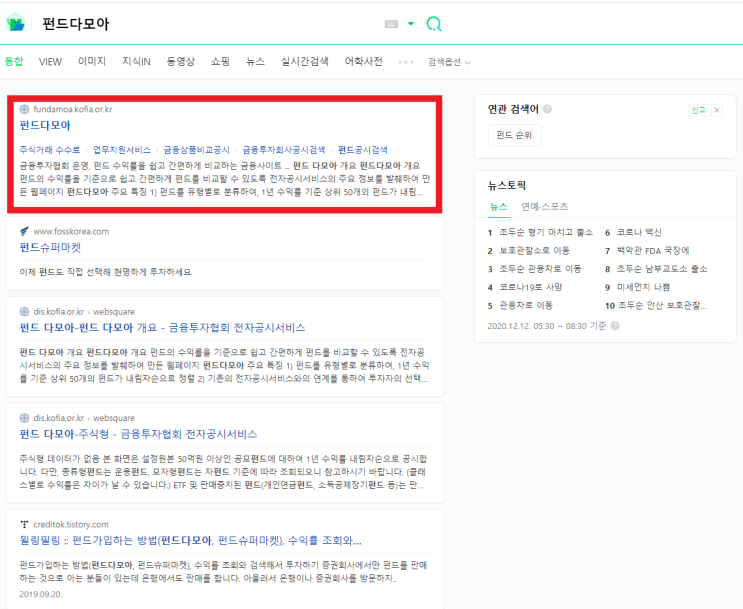Switch to the 이미지 tab
Image resolution: width=743 pixels, height=609 pixels.
pos(92,62)
